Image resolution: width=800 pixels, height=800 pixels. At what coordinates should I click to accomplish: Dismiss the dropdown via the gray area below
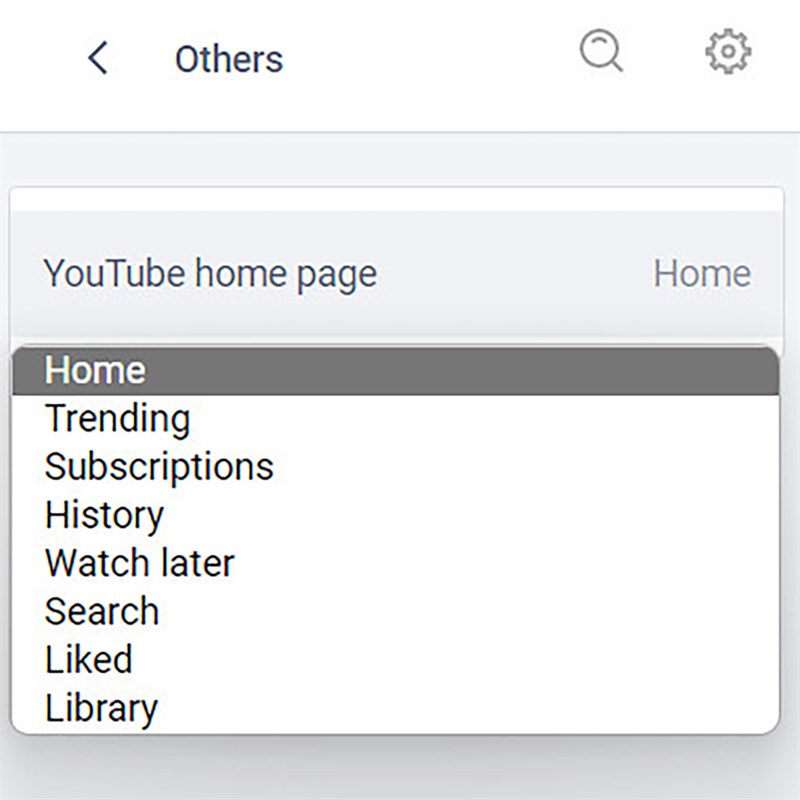[x=400, y=768]
